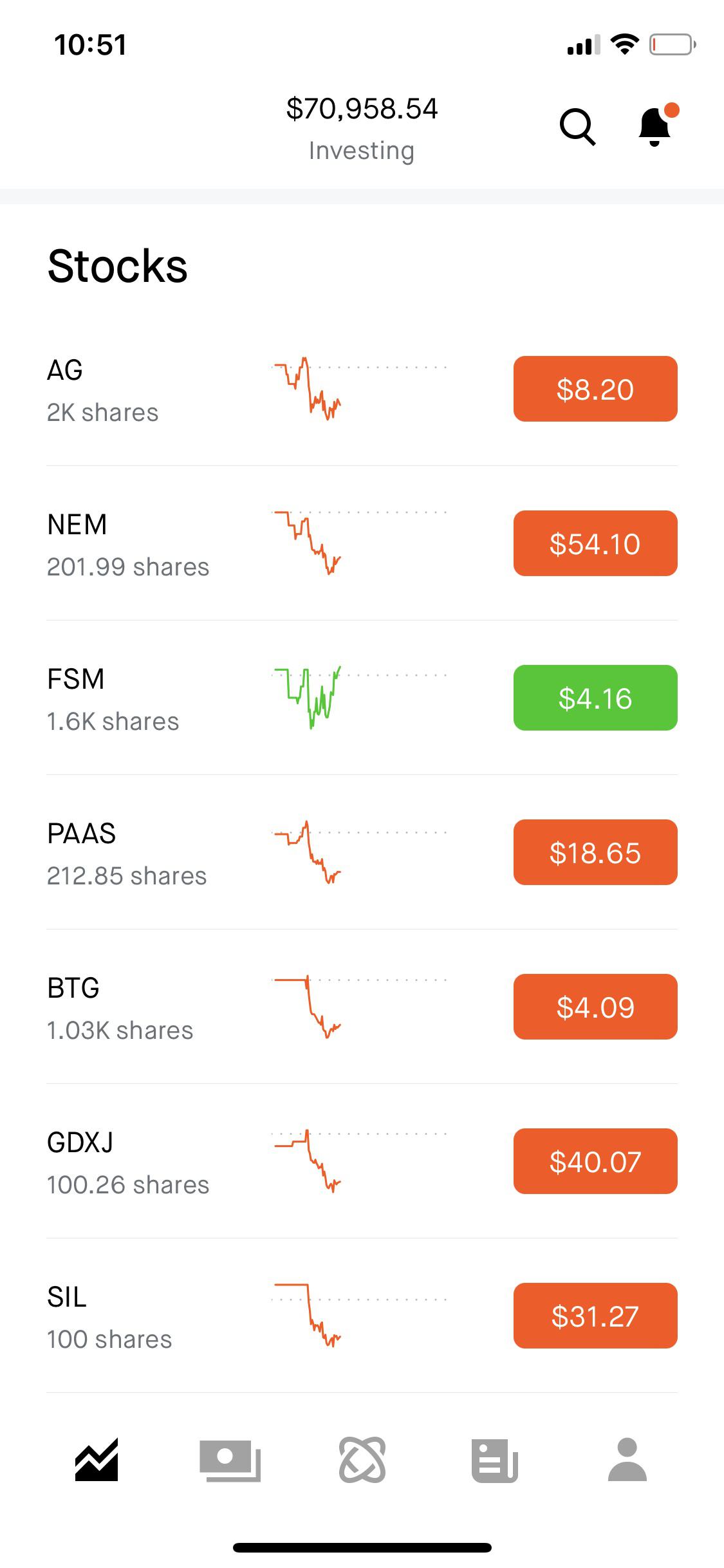View the PAAS sparkline chart
724x1568 pixels.
pos(308,852)
